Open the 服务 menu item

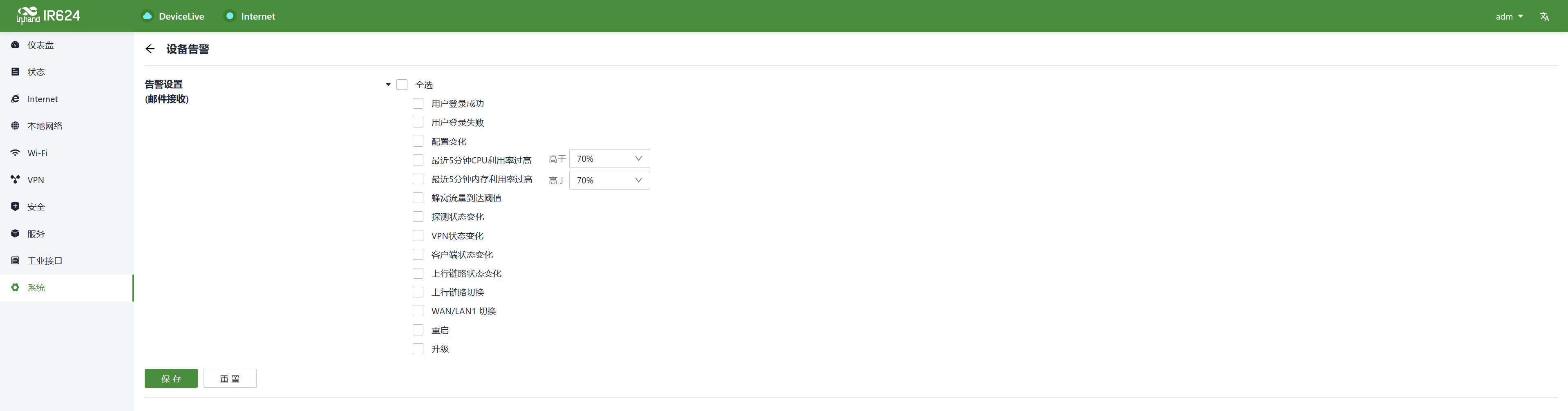67,233
